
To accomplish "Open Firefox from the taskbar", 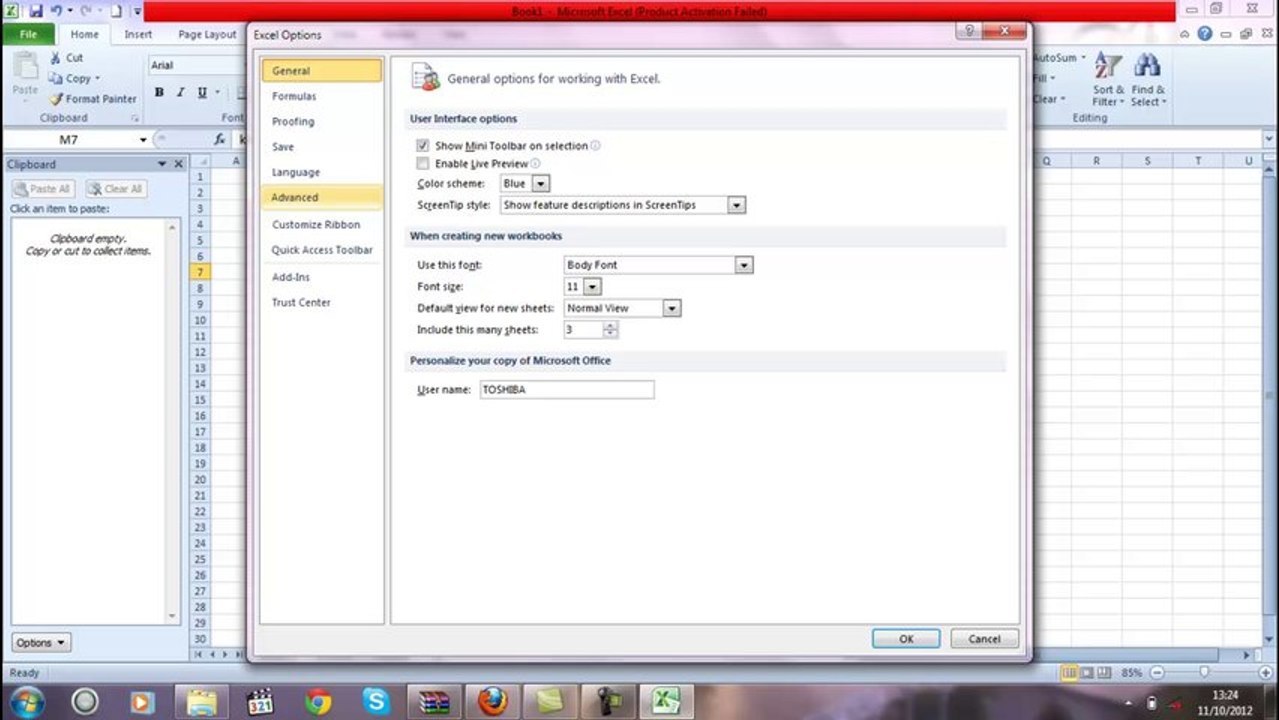I will tap(492, 702).
